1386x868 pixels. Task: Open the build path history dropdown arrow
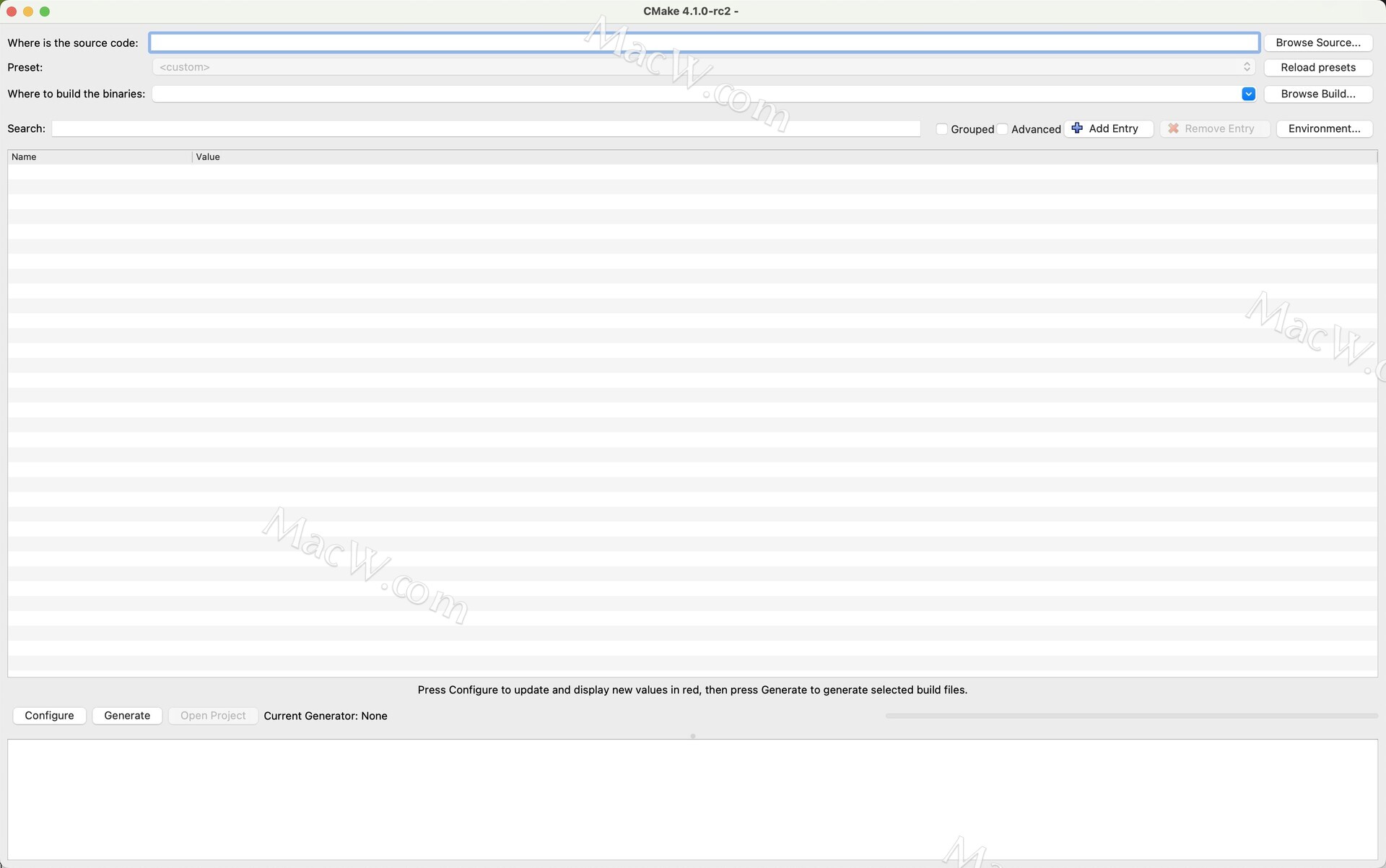pyautogui.click(x=1248, y=94)
